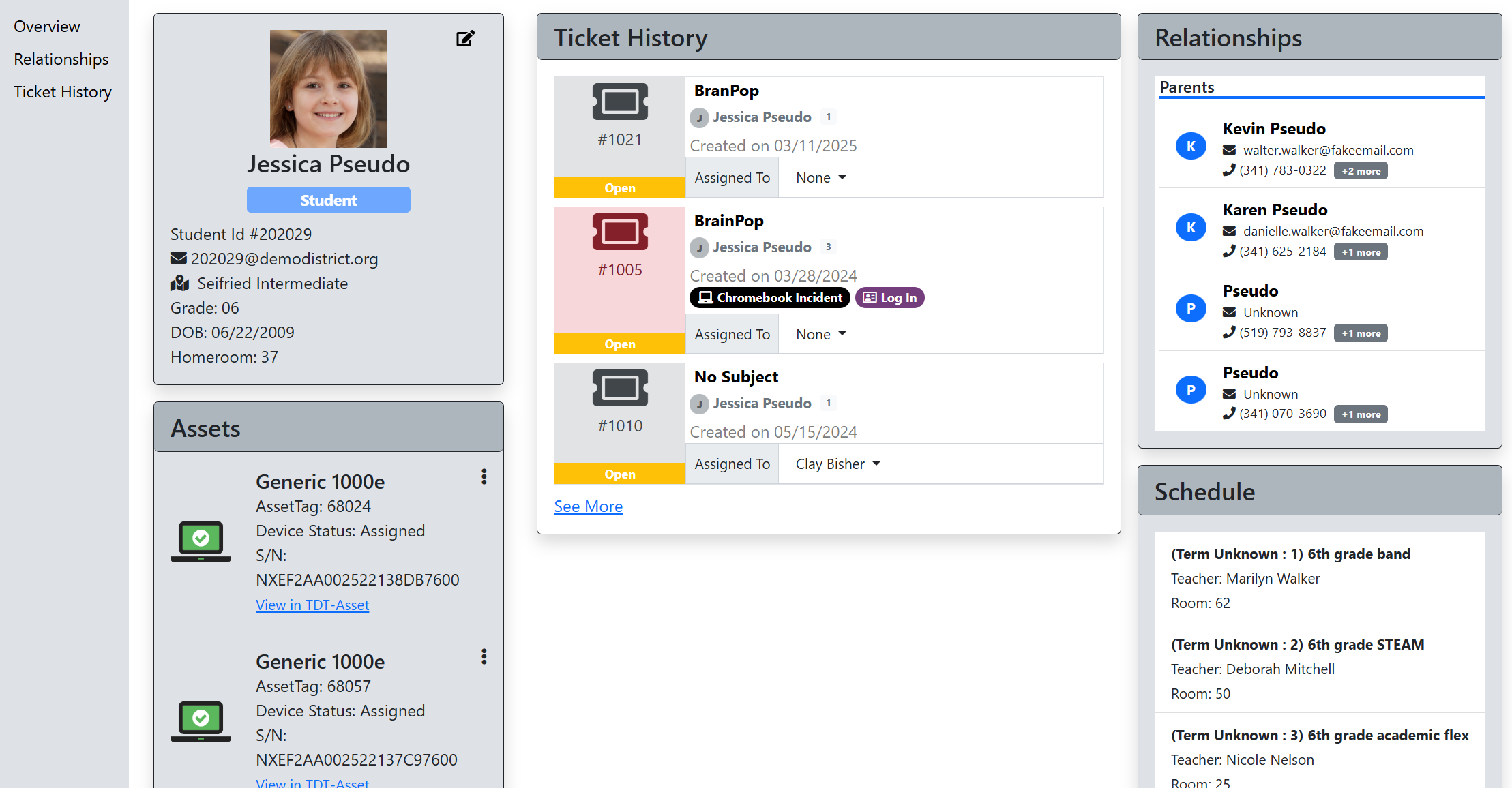Click school map icon beside Seifried Intermediate

pos(179,283)
